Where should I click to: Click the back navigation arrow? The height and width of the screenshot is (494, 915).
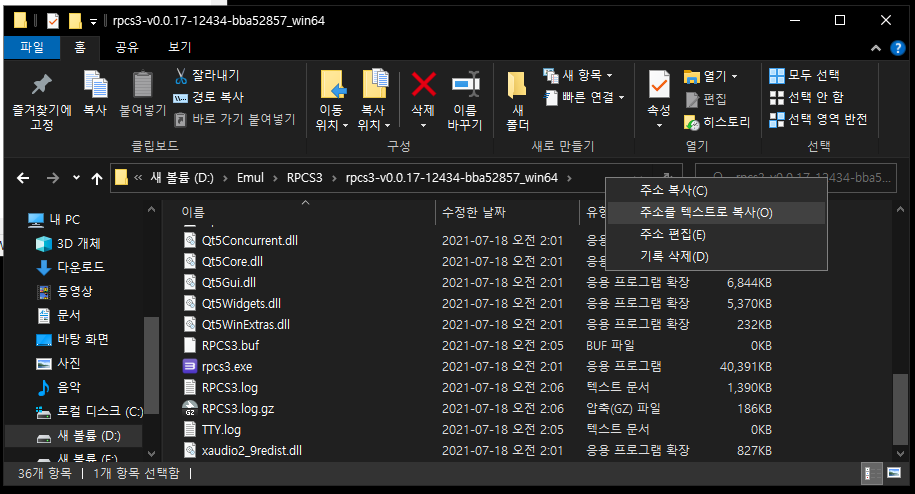(23, 178)
